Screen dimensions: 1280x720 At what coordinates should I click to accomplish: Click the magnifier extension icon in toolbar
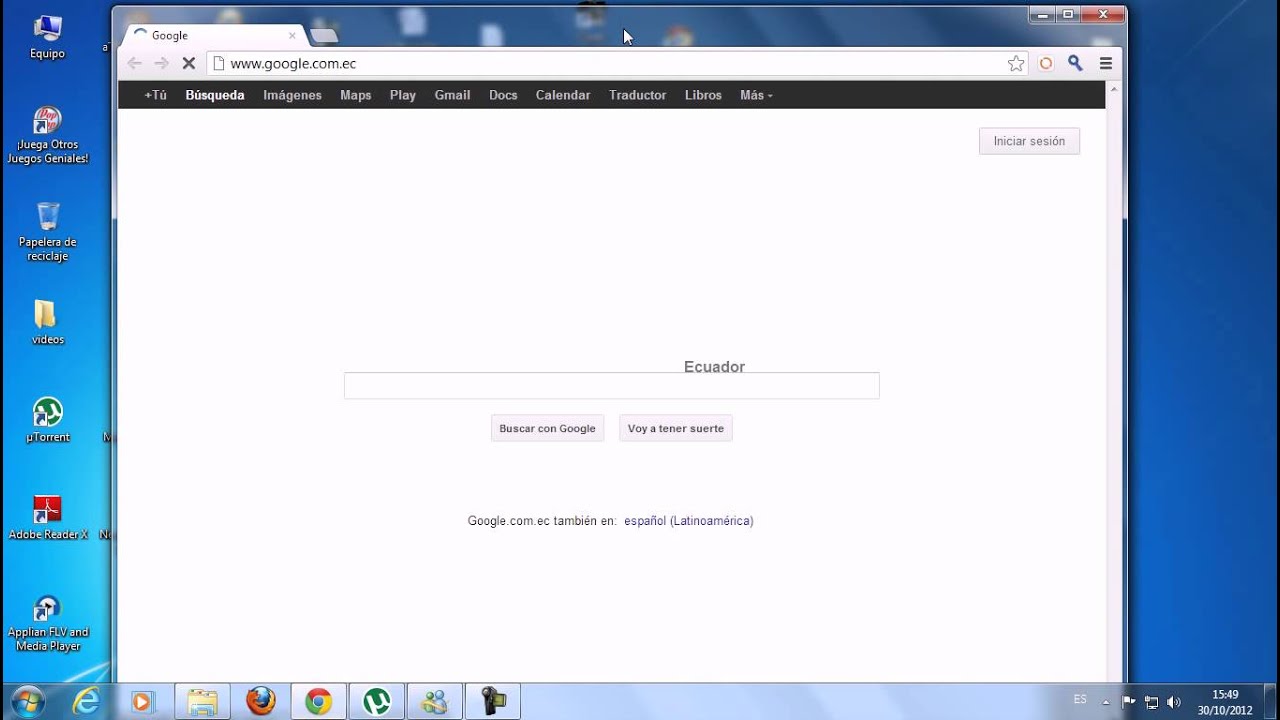pyautogui.click(x=1075, y=63)
